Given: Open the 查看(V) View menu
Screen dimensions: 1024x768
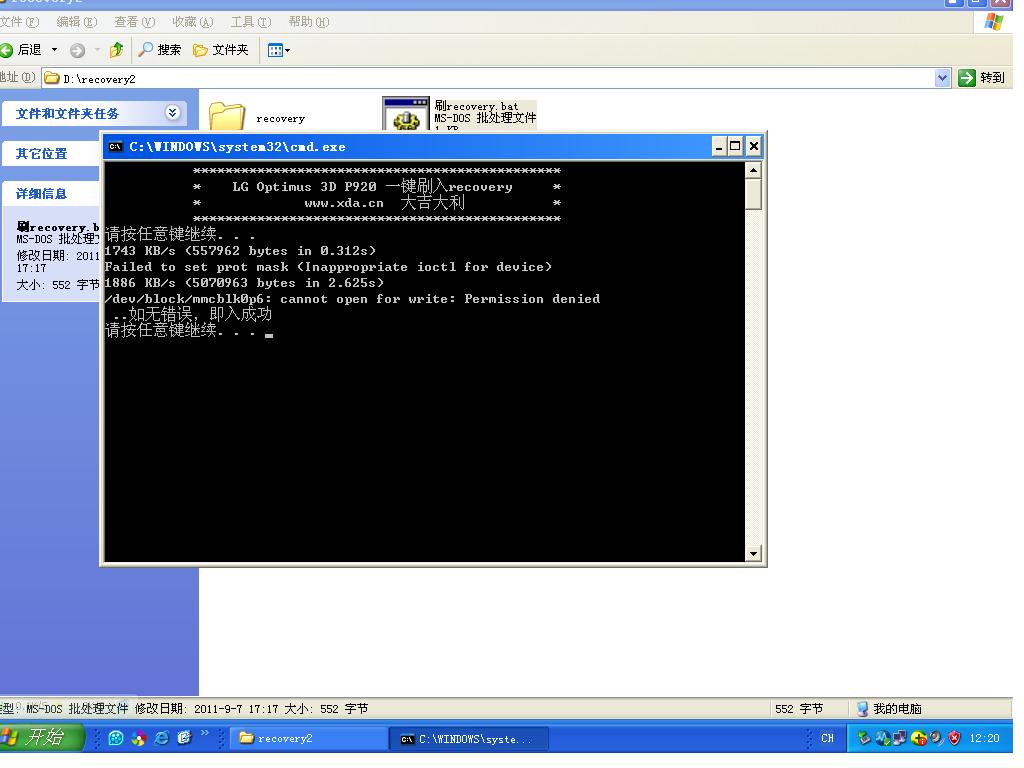Looking at the screenshot, I should coord(134,21).
